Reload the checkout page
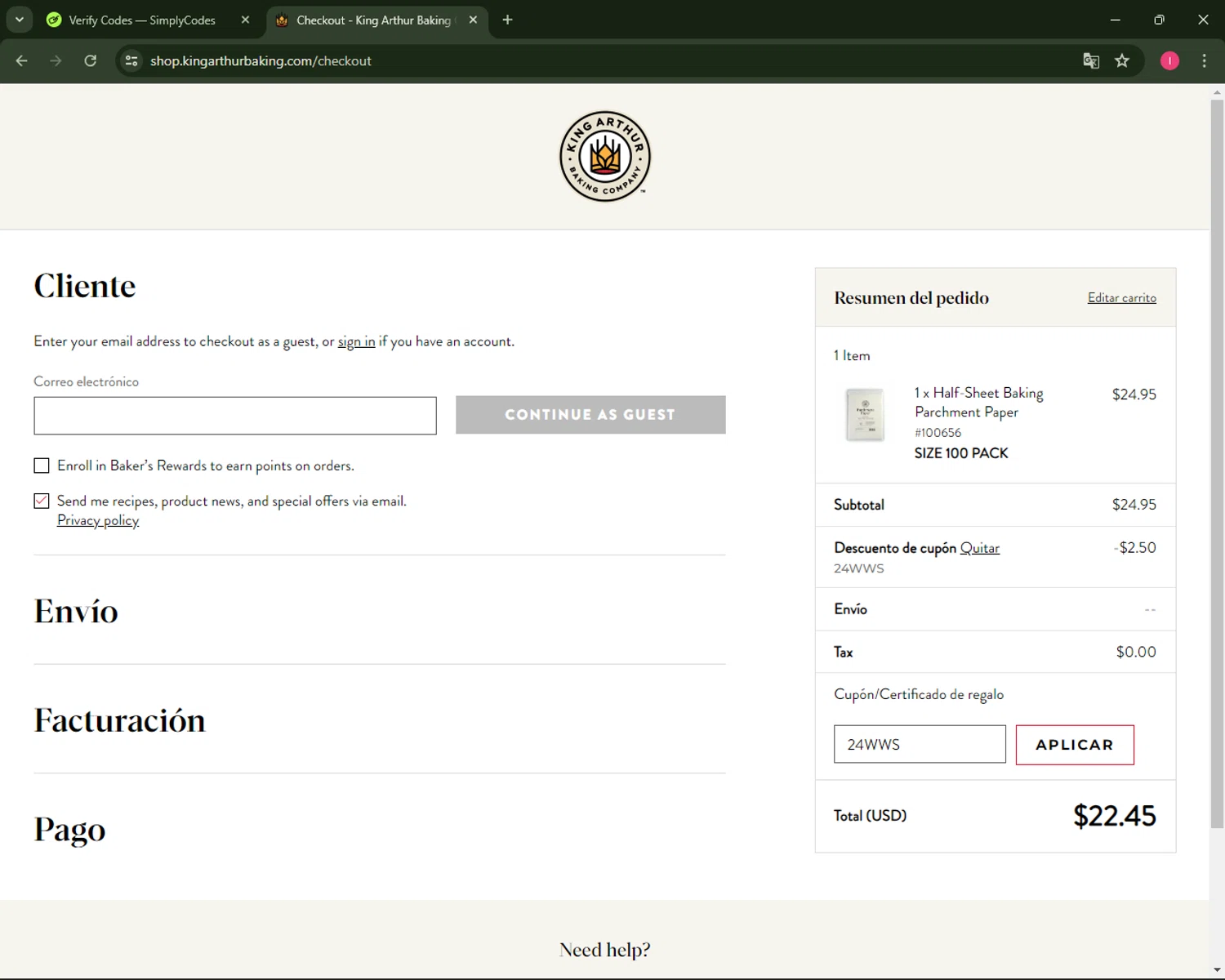Viewport: 1225px width, 980px height. (x=91, y=60)
